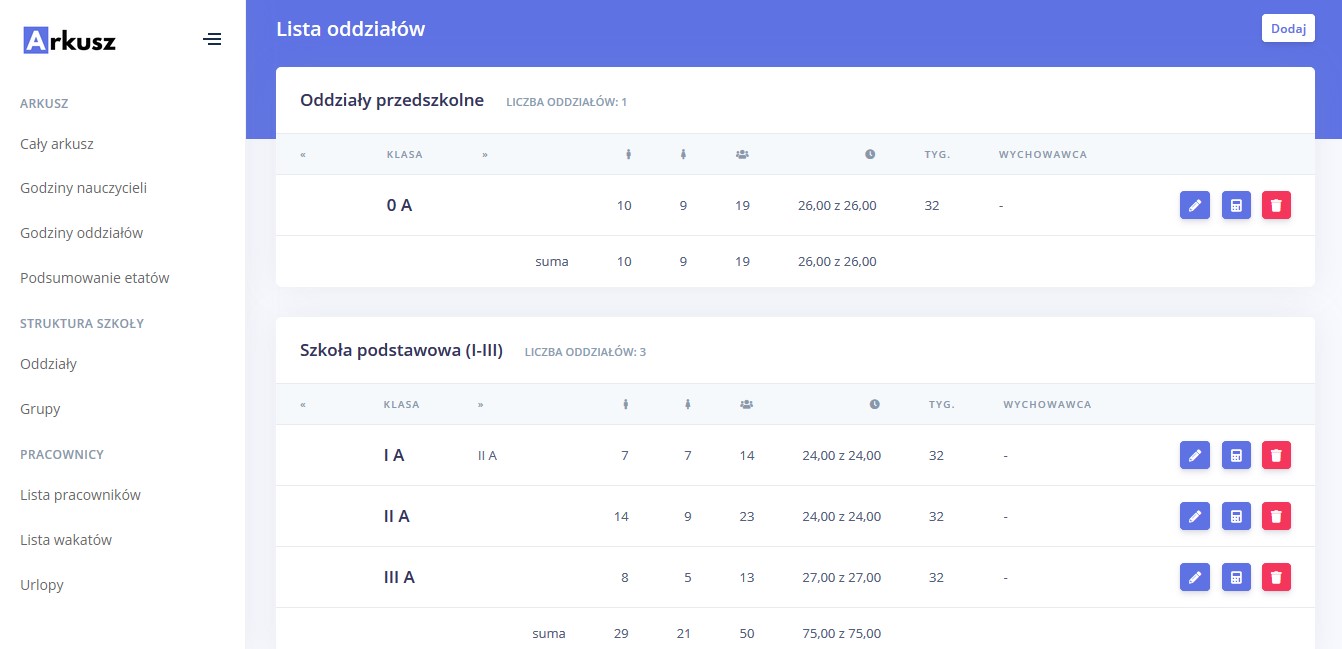Click previous « header in preschool table

click(x=302, y=154)
